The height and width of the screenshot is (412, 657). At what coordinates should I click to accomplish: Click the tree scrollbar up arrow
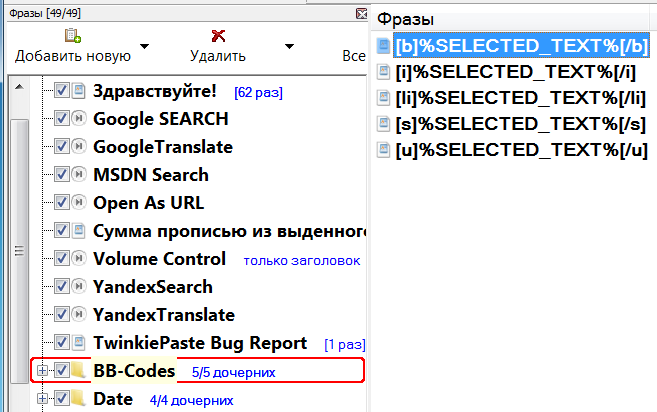(19, 87)
